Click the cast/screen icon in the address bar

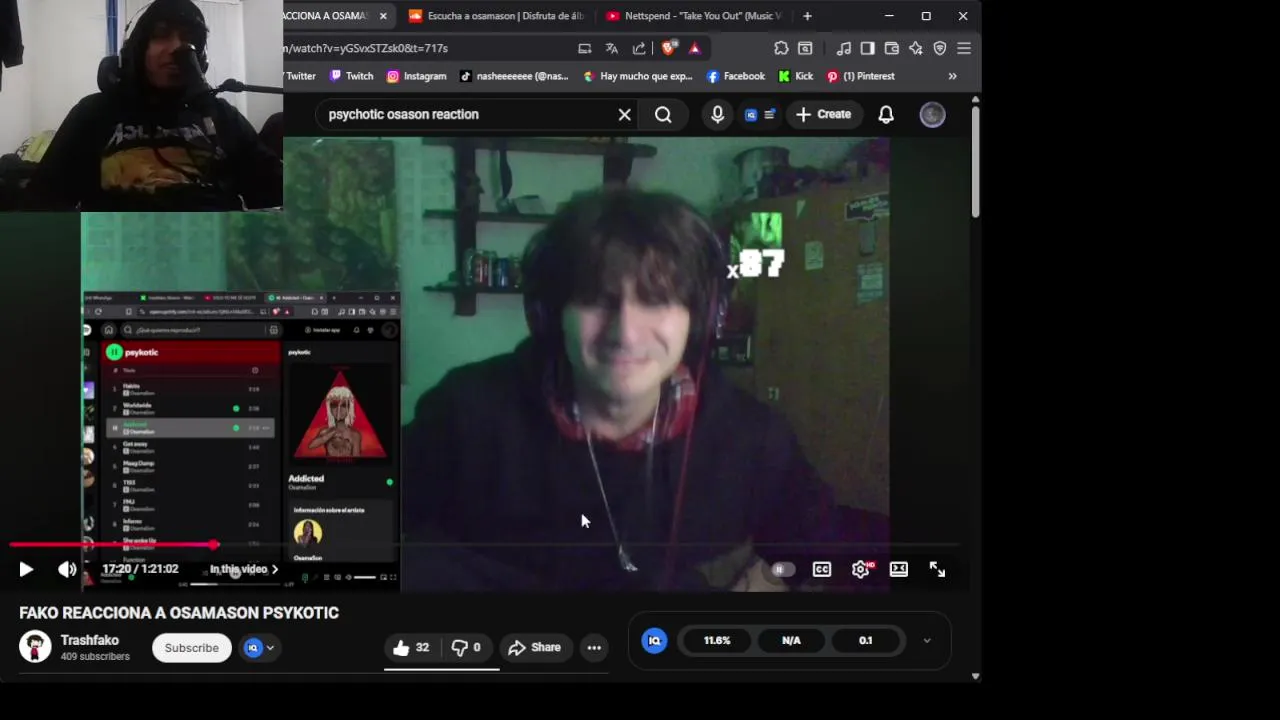point(585,48)
